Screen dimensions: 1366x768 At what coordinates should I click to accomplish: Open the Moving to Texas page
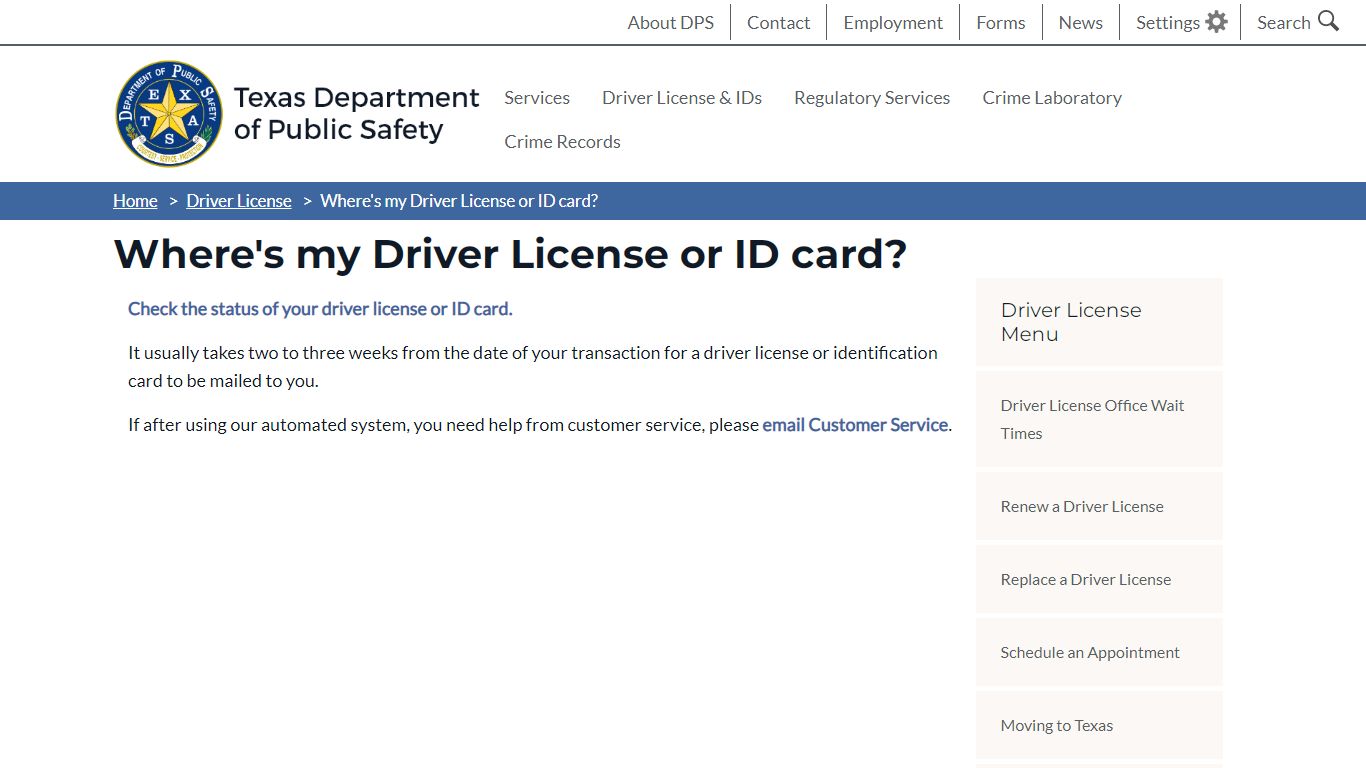point(1099,725)
